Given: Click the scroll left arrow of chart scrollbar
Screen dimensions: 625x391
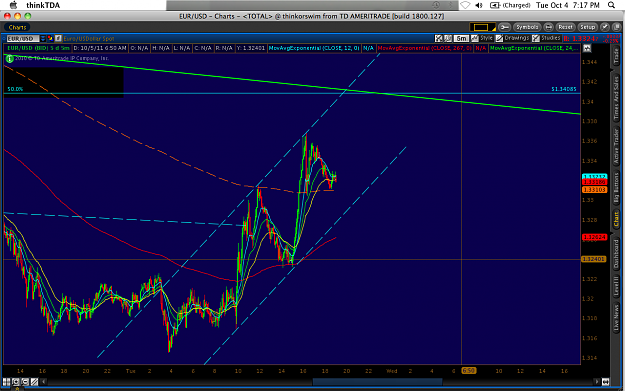Looking at the screenshot, I should click(44, 382).
